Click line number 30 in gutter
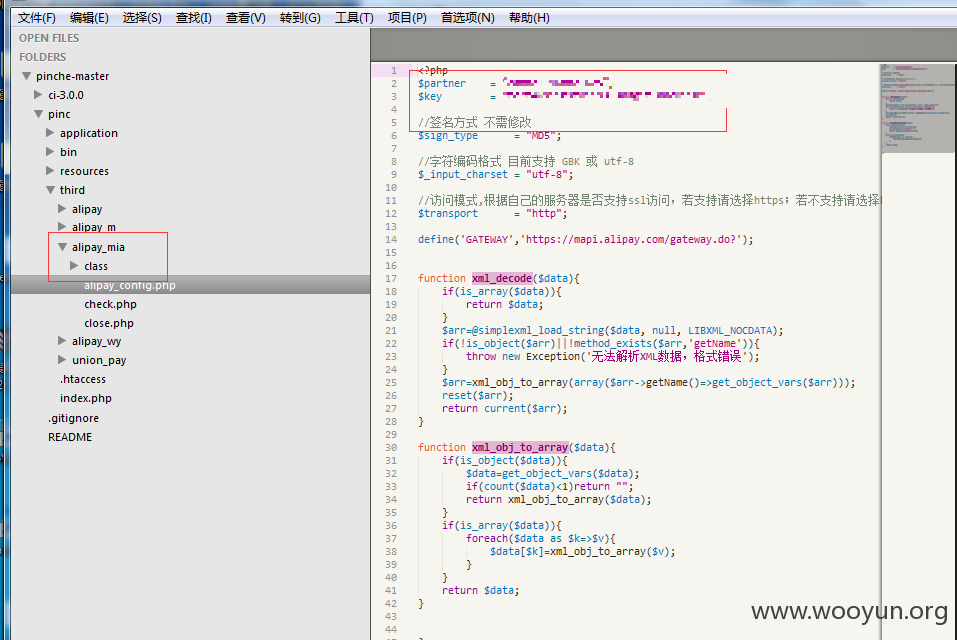Viewport: 957px width, 640px height. (x=391, y=447)
